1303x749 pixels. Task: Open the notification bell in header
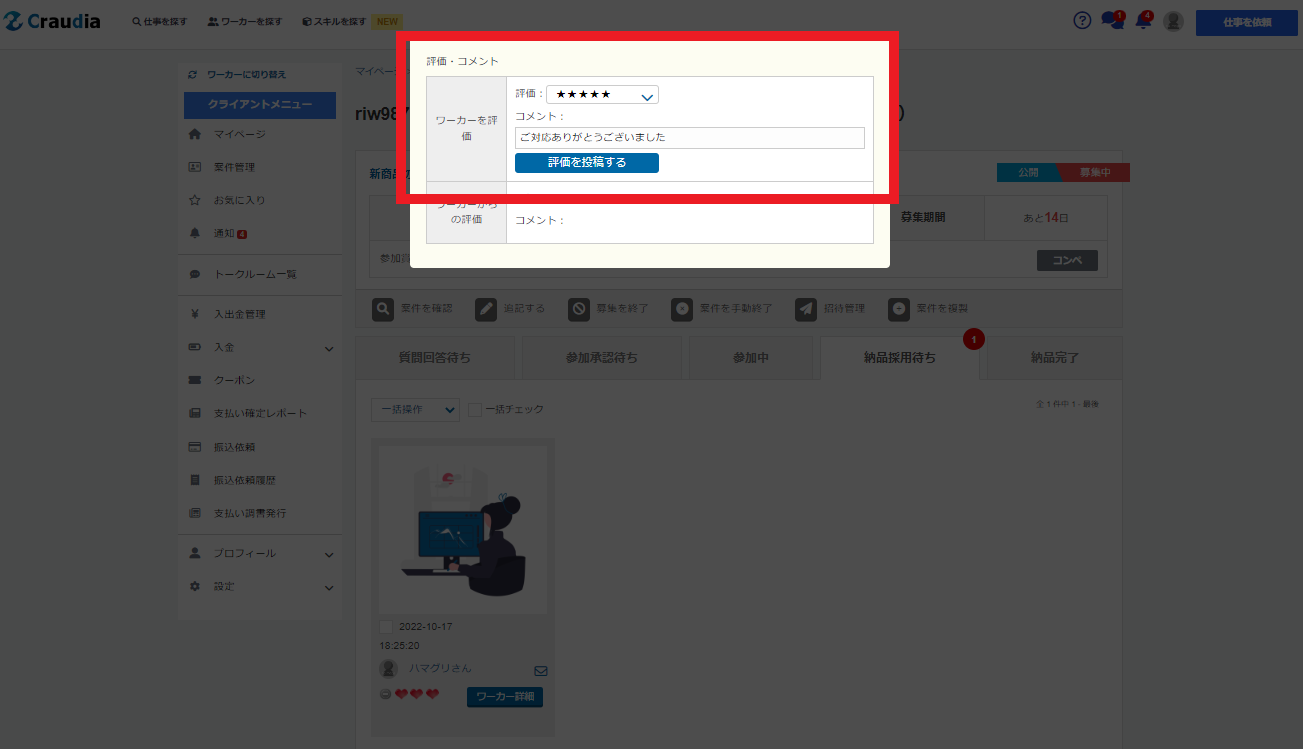tap(1143, 21)
